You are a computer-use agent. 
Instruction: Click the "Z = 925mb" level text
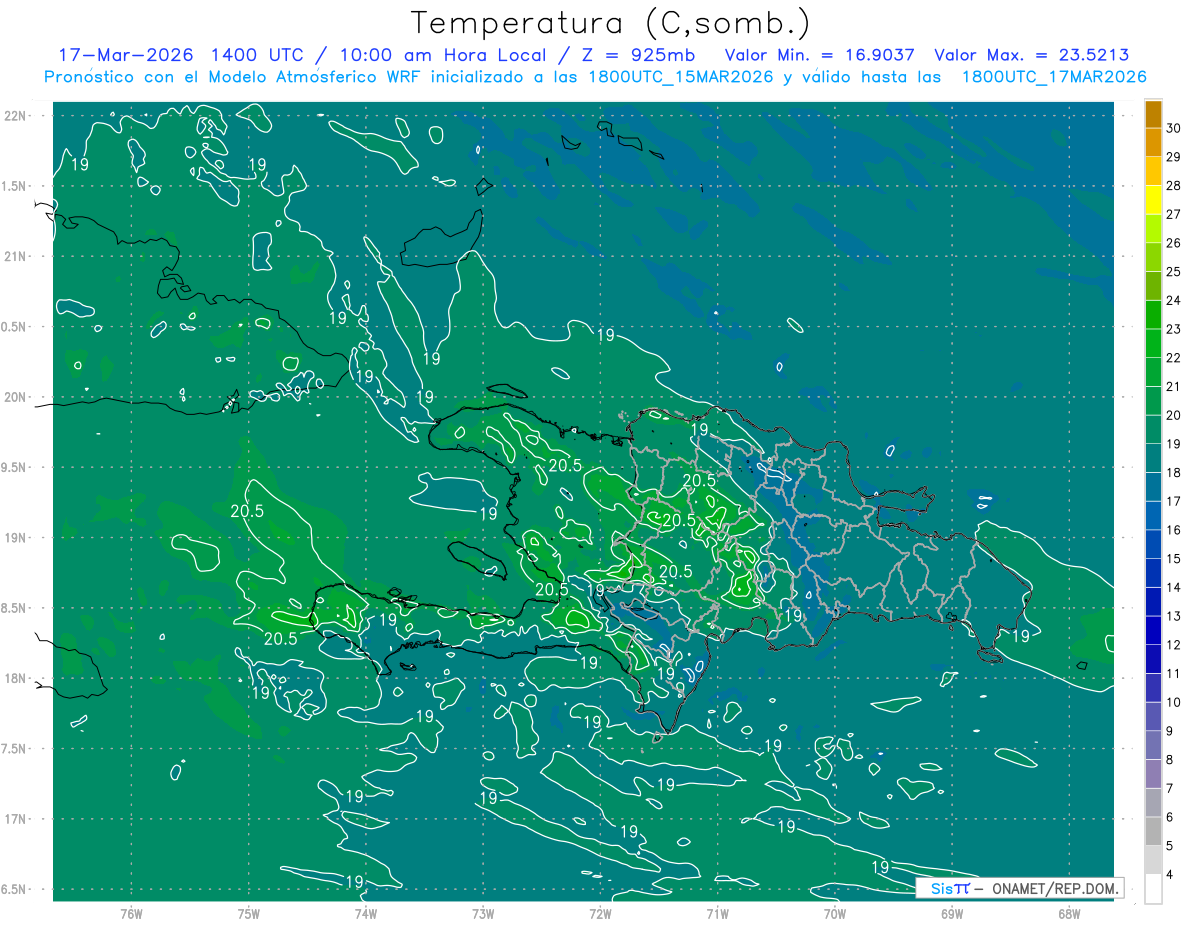637,55
